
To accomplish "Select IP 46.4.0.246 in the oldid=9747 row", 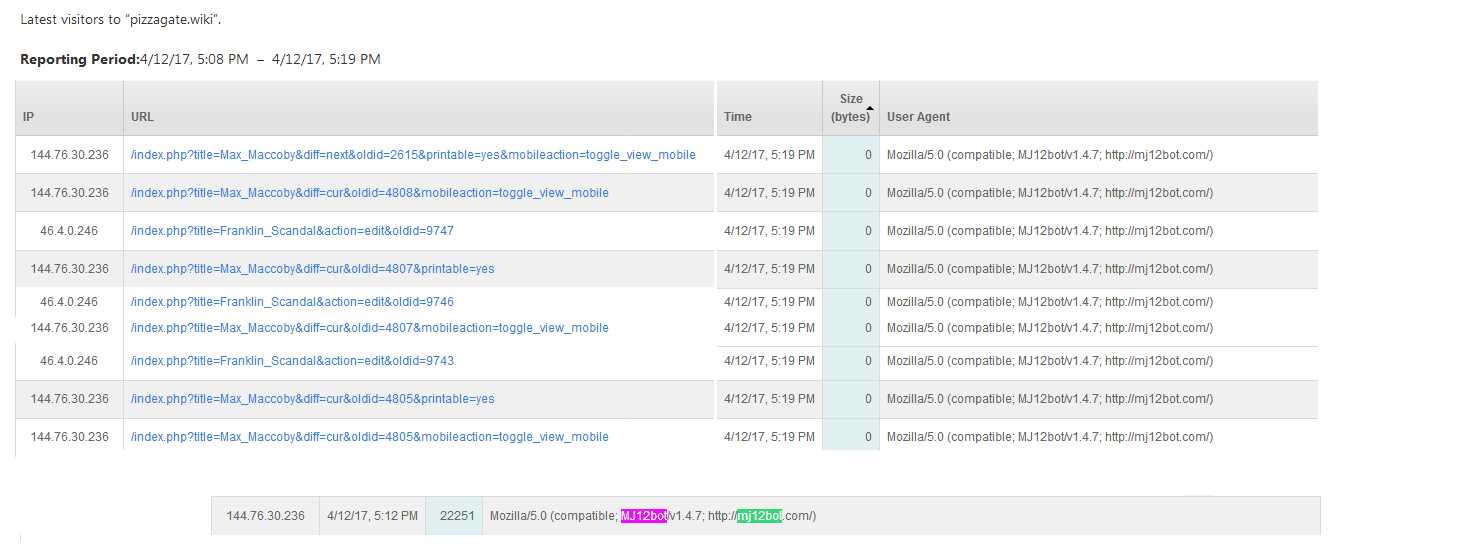I will [69, 231].
